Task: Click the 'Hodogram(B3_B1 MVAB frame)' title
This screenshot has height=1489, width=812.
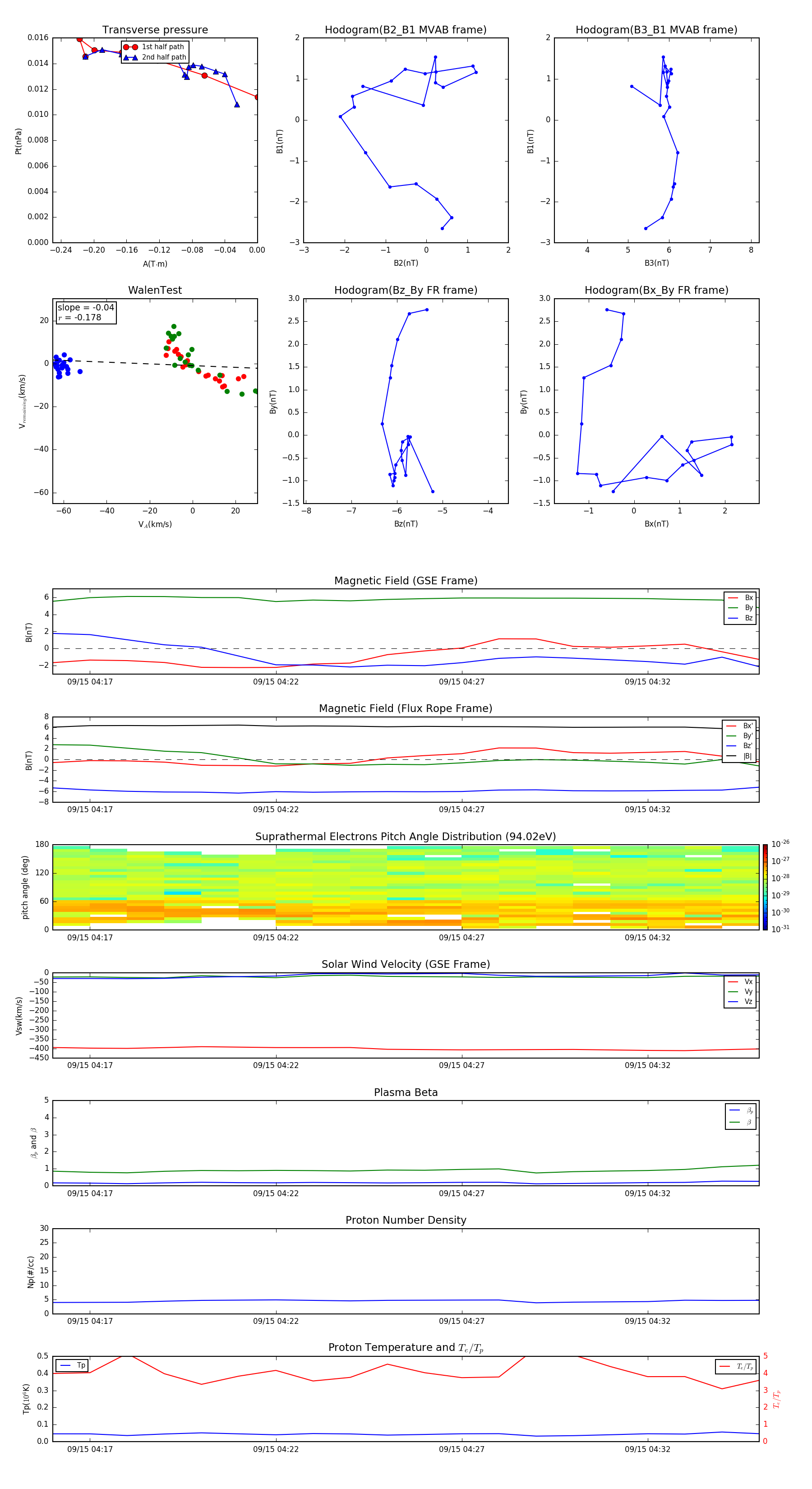Action: [x=656, y=30]
